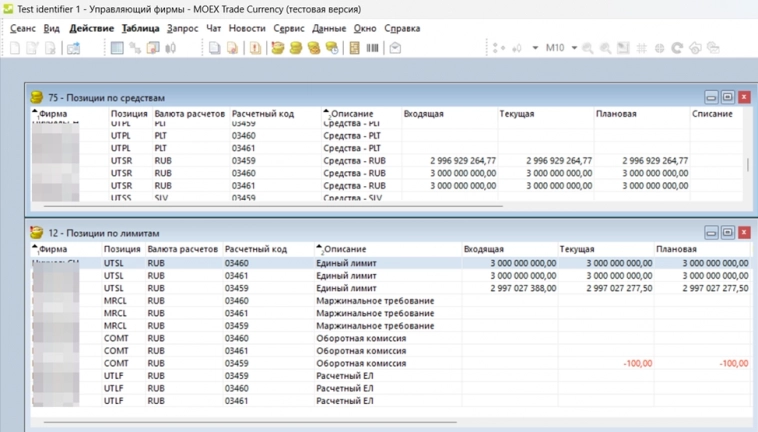Sort by Фирма column in limits window

[x=53, y=249]
